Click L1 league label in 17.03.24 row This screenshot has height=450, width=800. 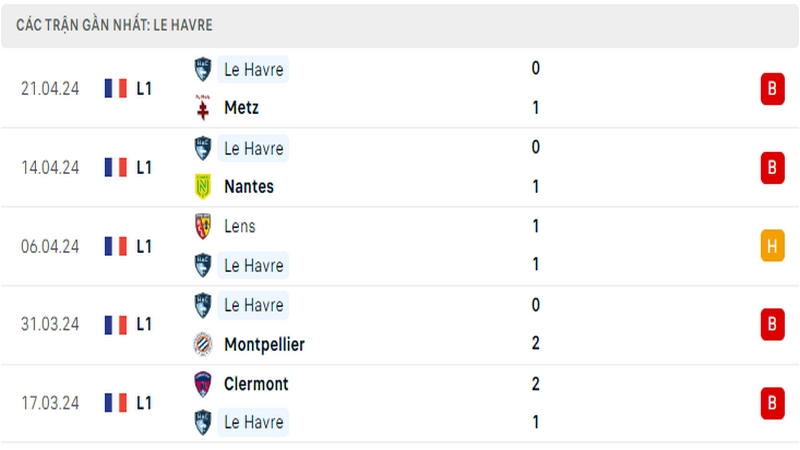(x=144, y=403)
